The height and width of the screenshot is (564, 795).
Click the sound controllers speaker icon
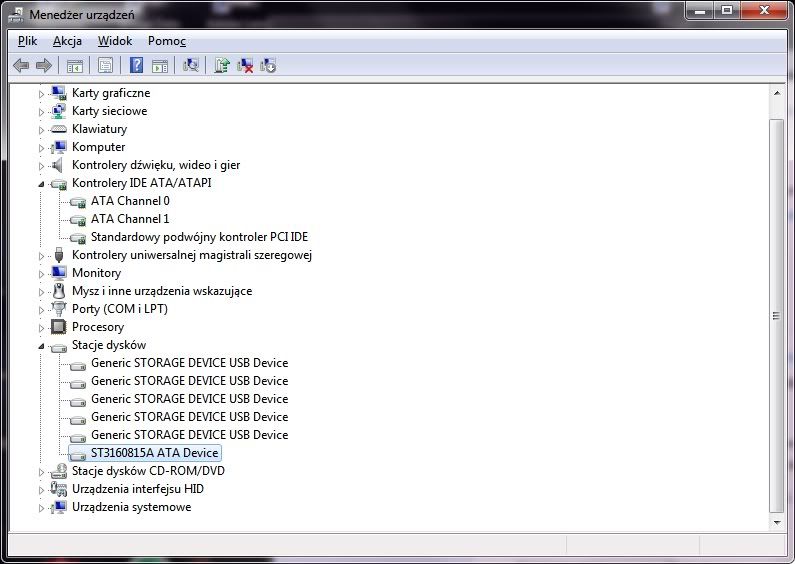(58, 165)
